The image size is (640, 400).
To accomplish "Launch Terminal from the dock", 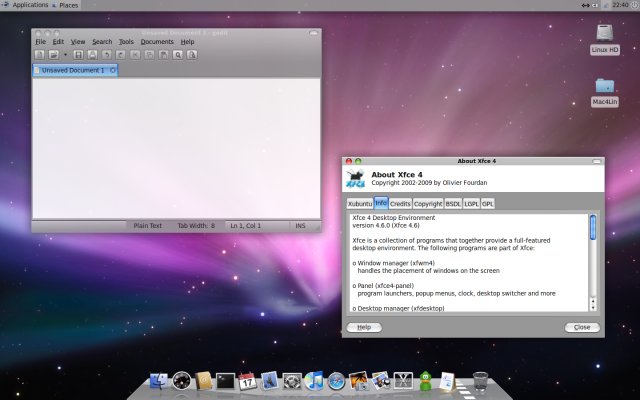I will [226, 382].
